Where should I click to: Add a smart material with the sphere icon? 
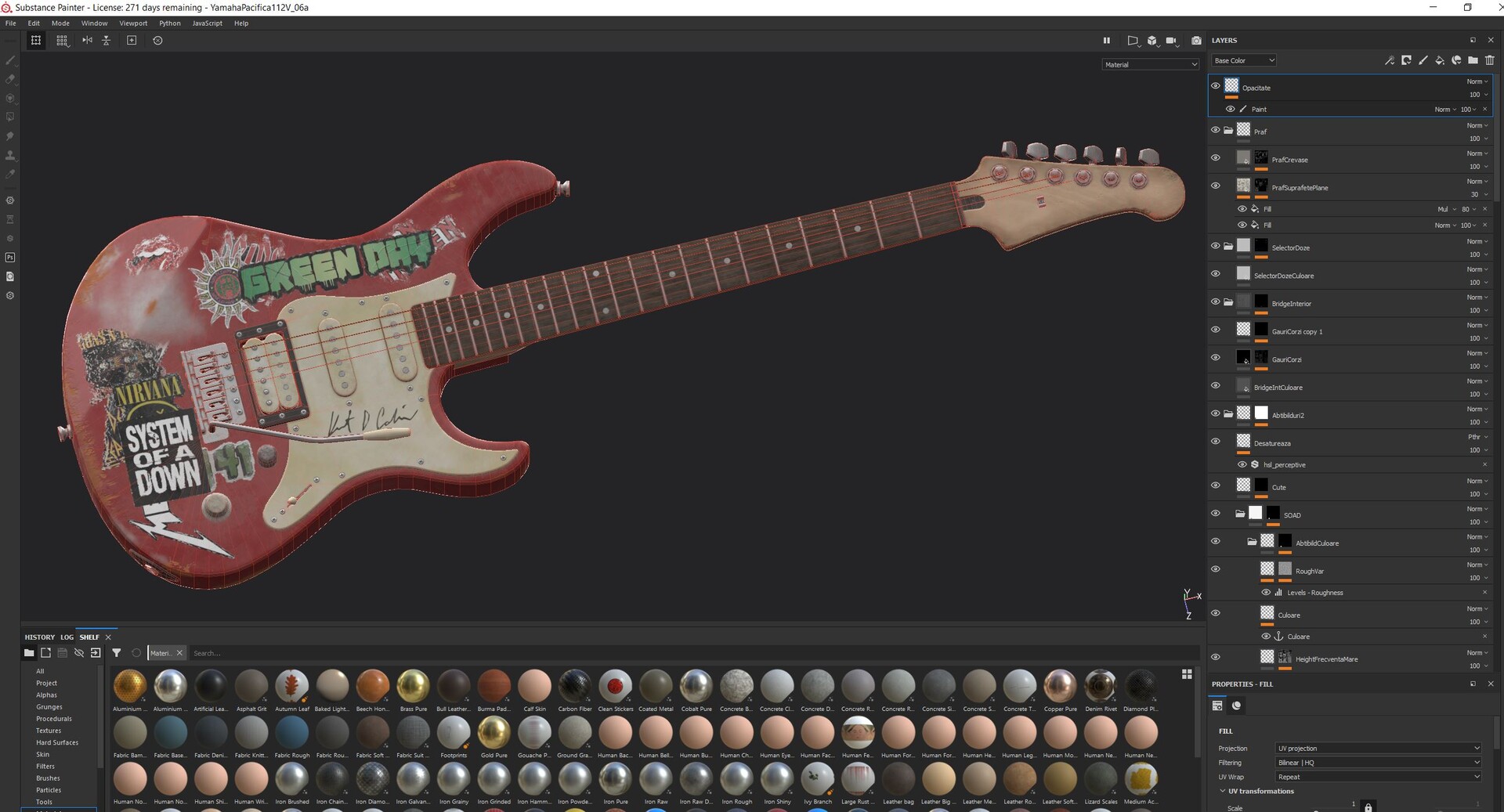coord(1456,60)
